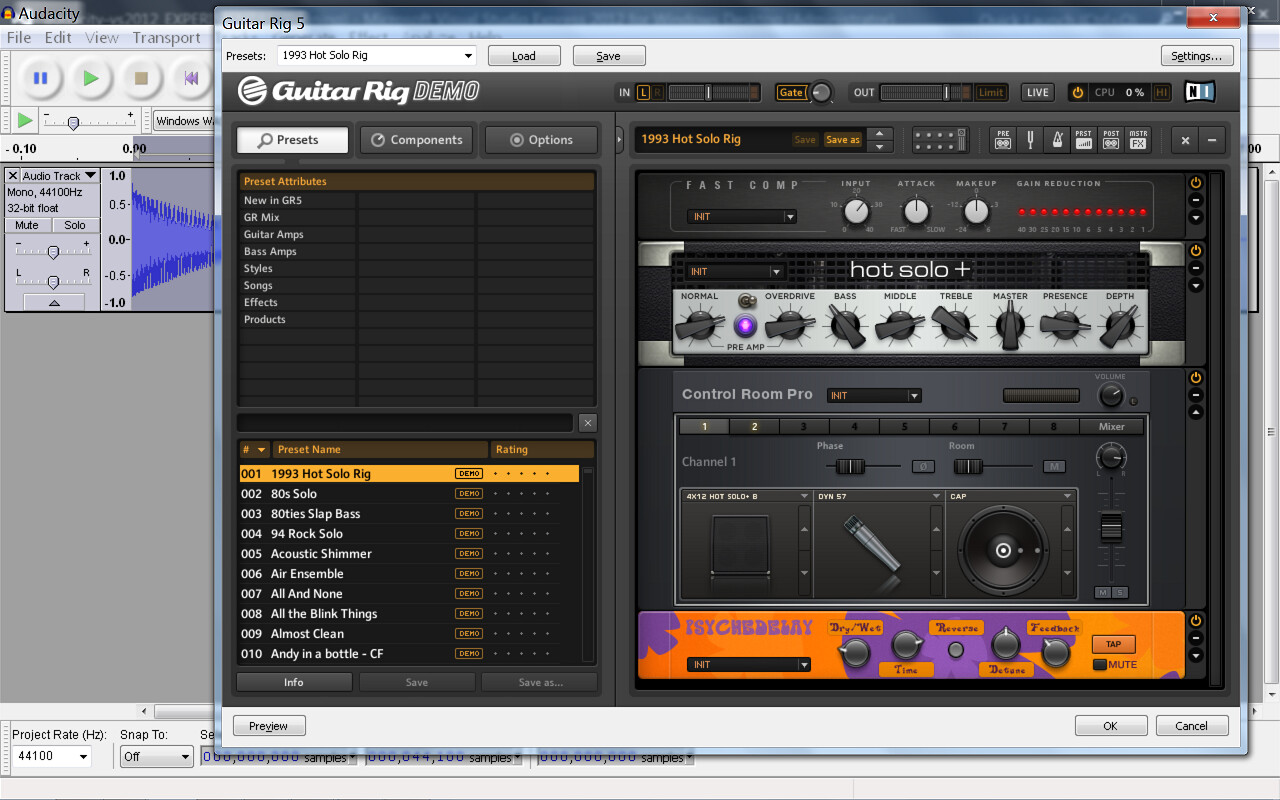The image size is (1280, 800).
Task: Minimize the Control Room Pro module
Action: click(x=1196, y=395)
